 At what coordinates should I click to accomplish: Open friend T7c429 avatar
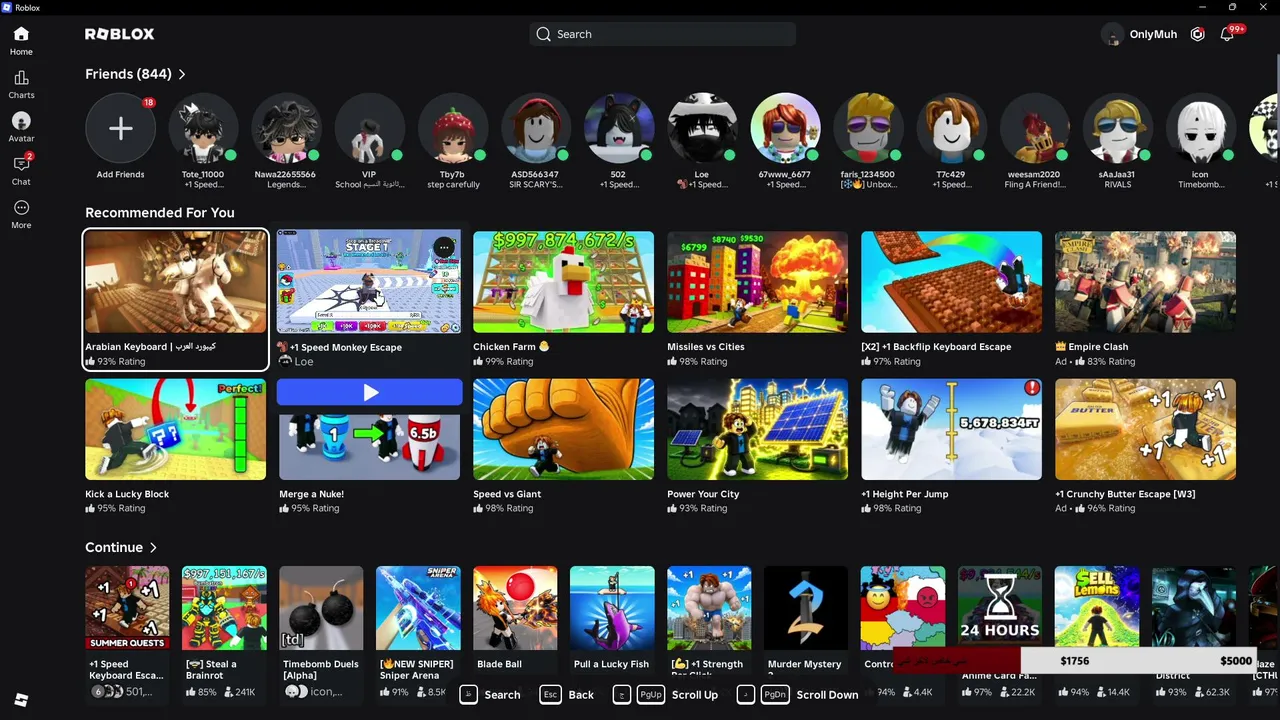click(x=951, y=128)
